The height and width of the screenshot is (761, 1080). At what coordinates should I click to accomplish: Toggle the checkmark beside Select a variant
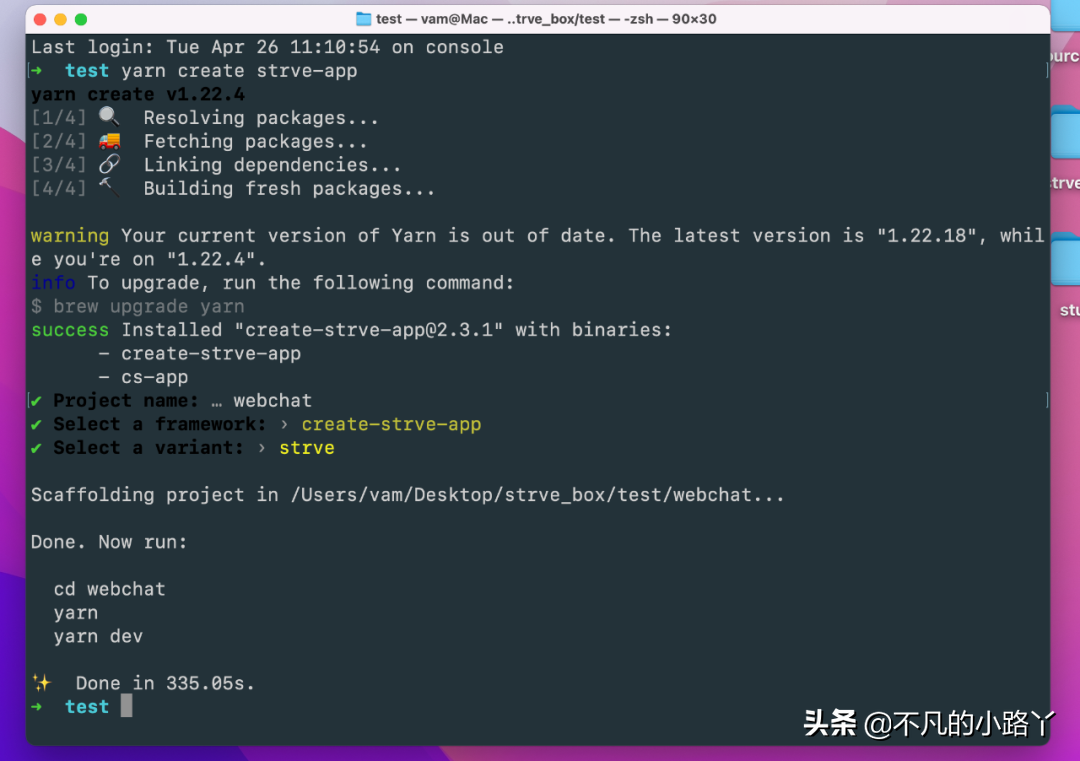[x=35, y=447]
